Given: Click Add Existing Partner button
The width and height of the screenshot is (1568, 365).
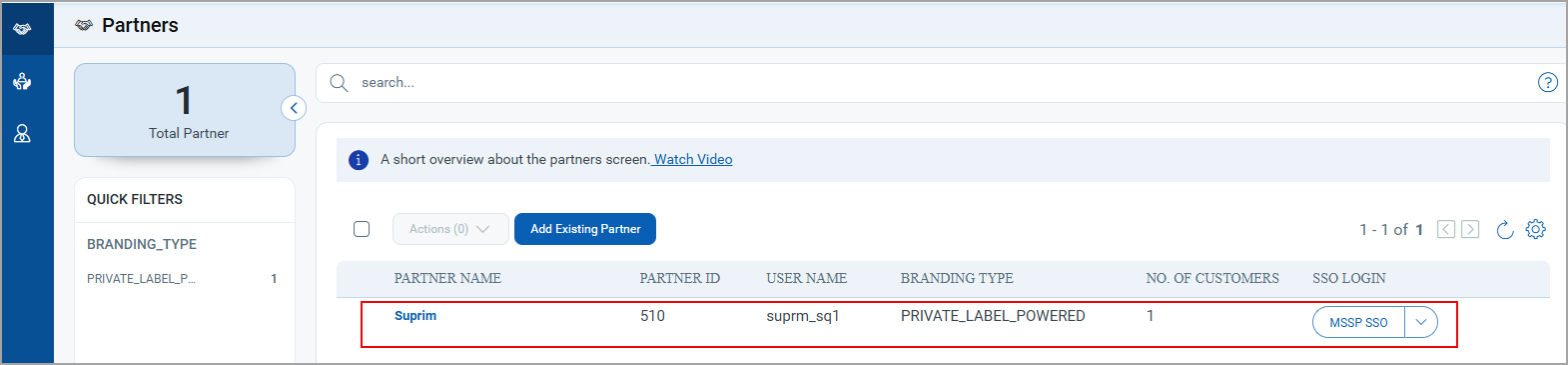Looking at the screenshot, I should (585, 229).
